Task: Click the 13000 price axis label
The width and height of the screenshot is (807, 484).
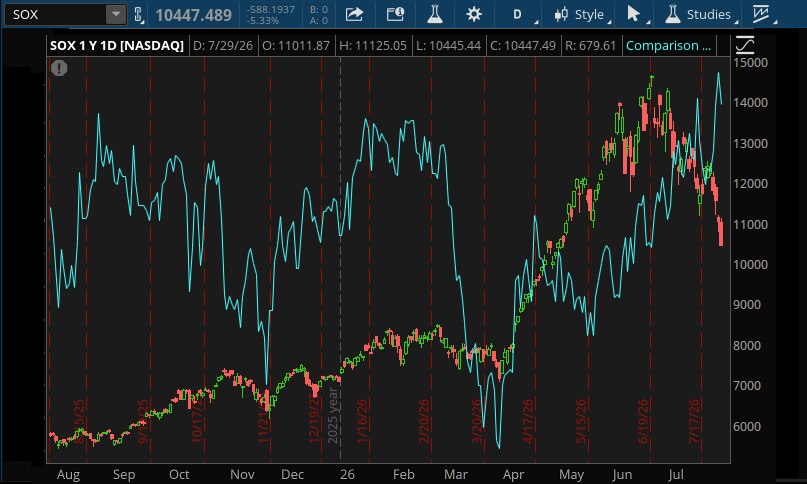Action: coord(750,143)
